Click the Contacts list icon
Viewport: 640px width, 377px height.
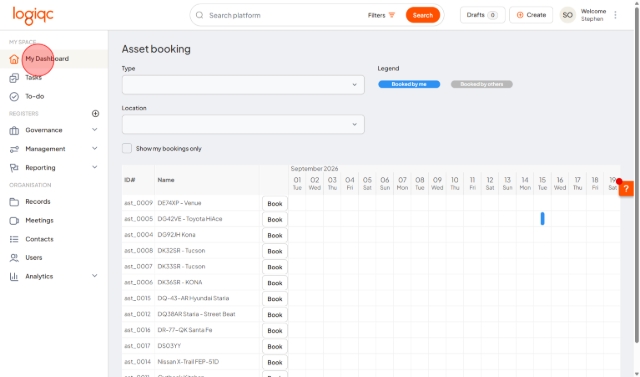click(x=14, y=239)
